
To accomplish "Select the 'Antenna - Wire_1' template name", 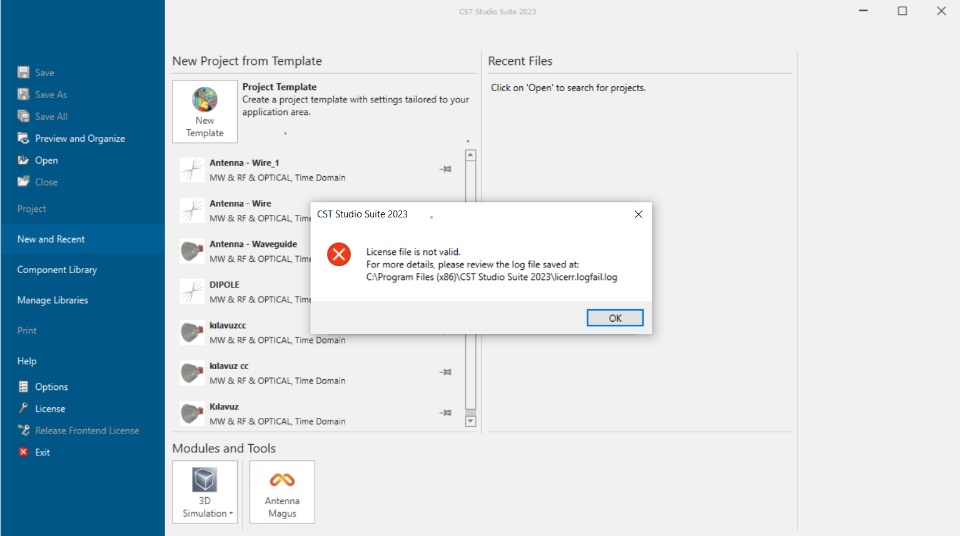I will (x=244, y=163).
